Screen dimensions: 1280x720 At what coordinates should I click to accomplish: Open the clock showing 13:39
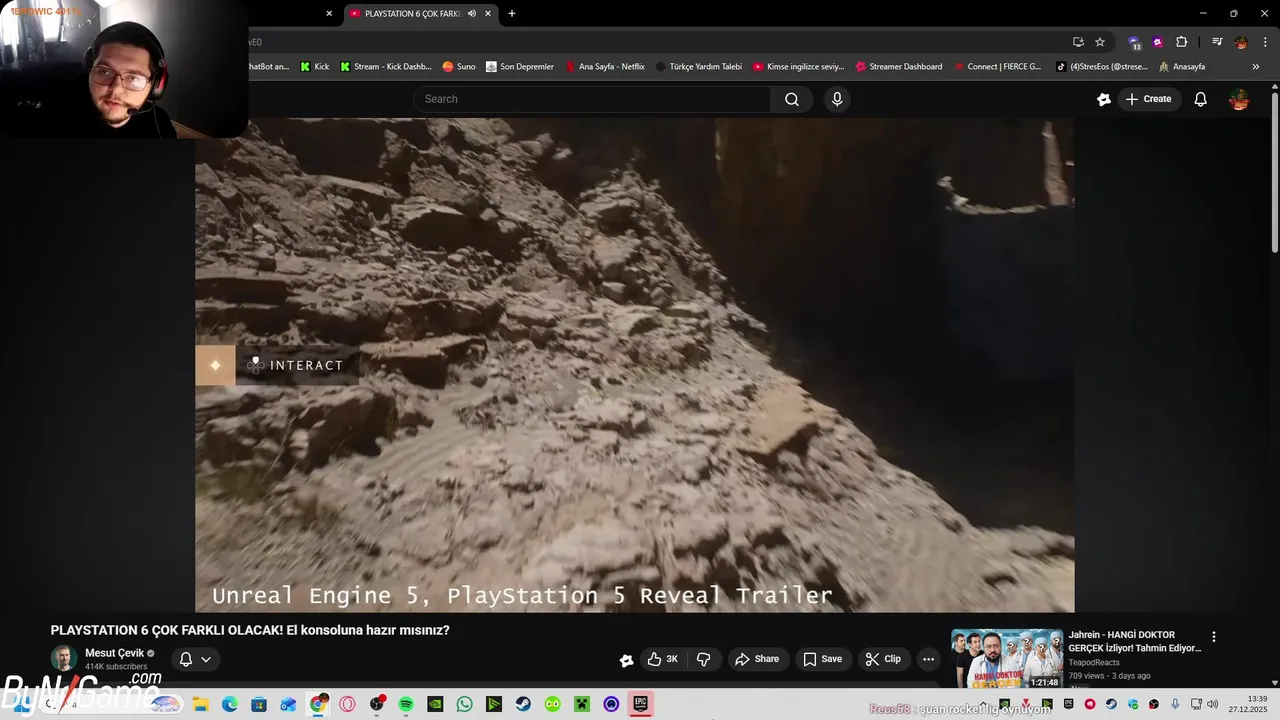pyautogui.click(x=1248, y=704)
